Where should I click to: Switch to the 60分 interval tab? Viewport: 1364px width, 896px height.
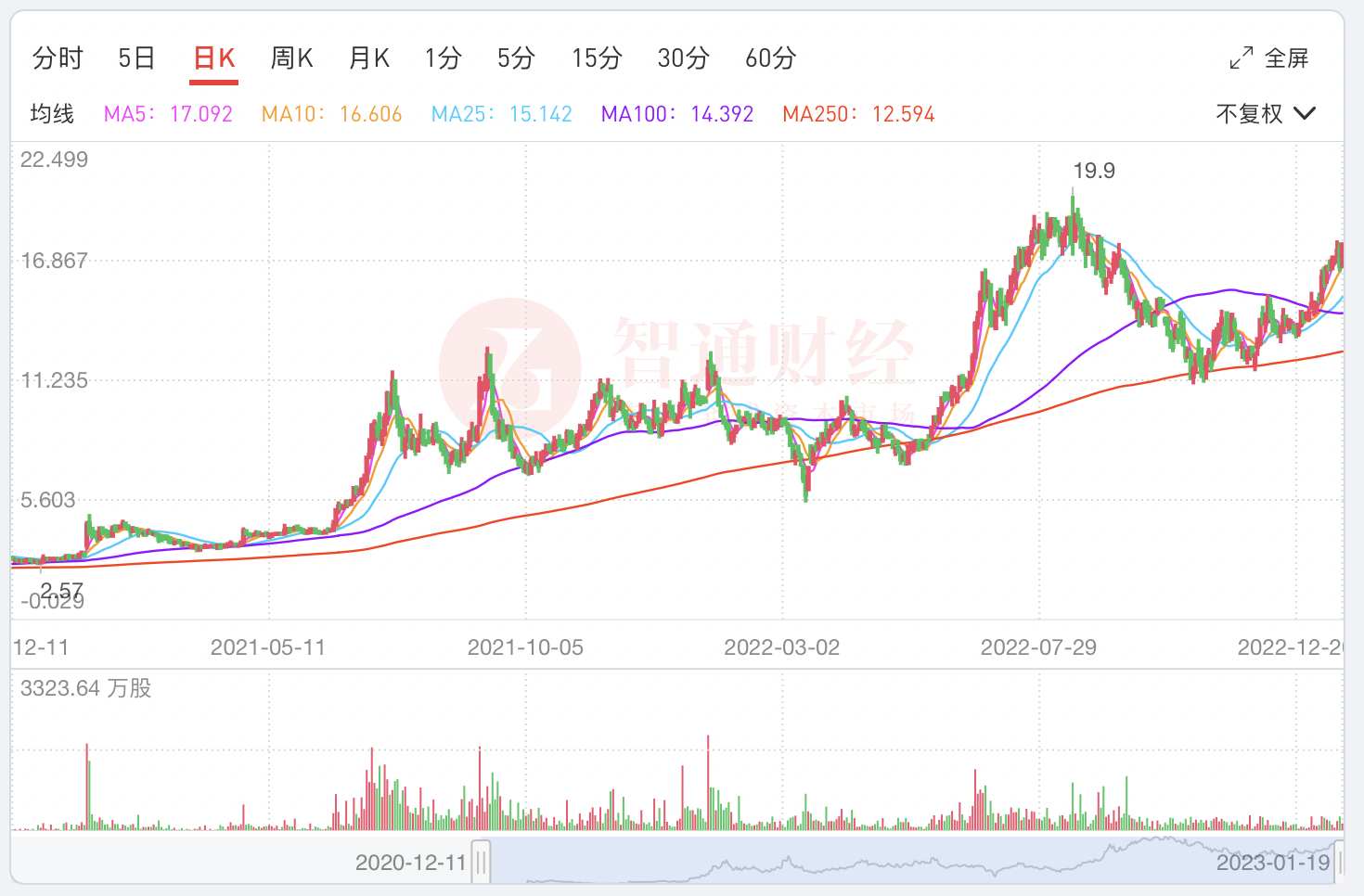(771, 58)
